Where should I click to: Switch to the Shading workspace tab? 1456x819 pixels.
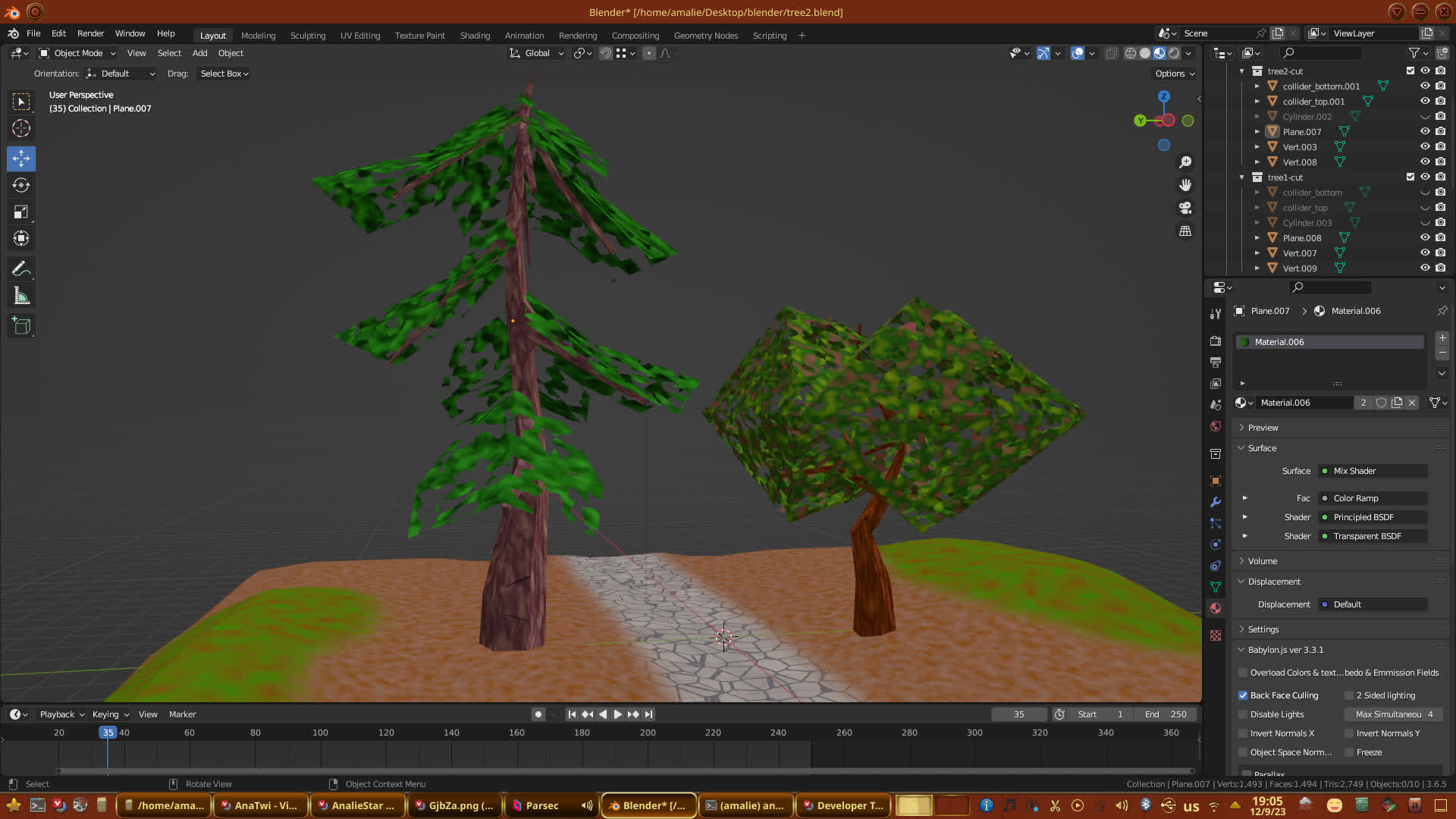(x=475, y=36)
